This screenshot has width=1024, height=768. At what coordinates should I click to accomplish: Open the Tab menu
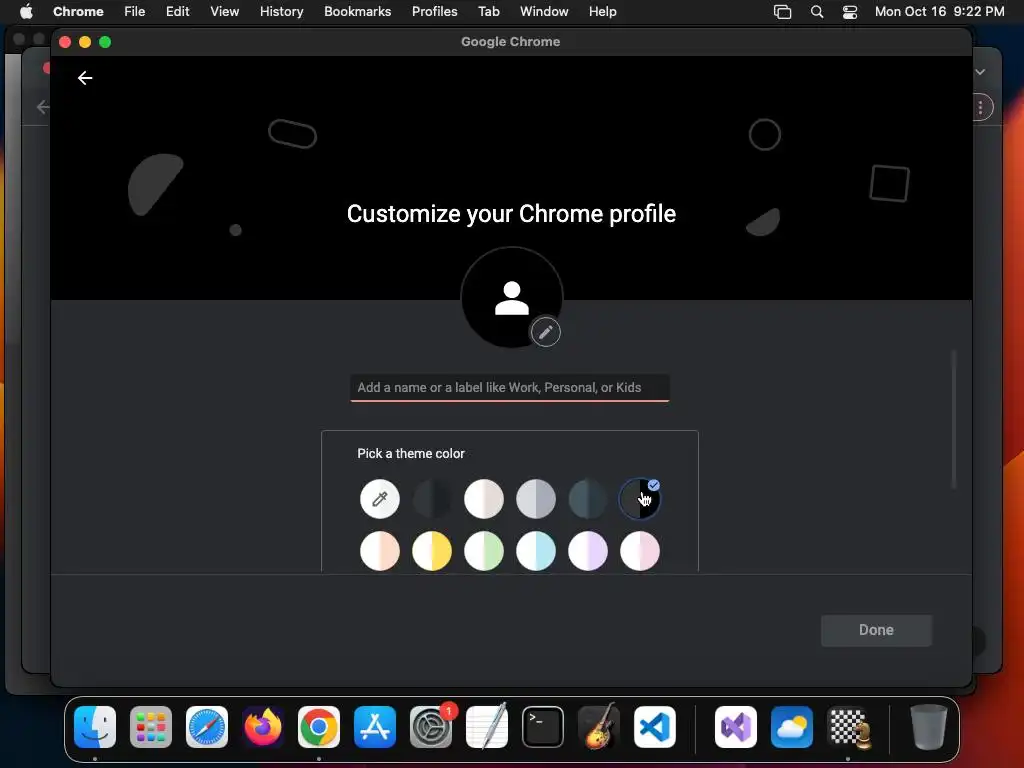point(488,11)
